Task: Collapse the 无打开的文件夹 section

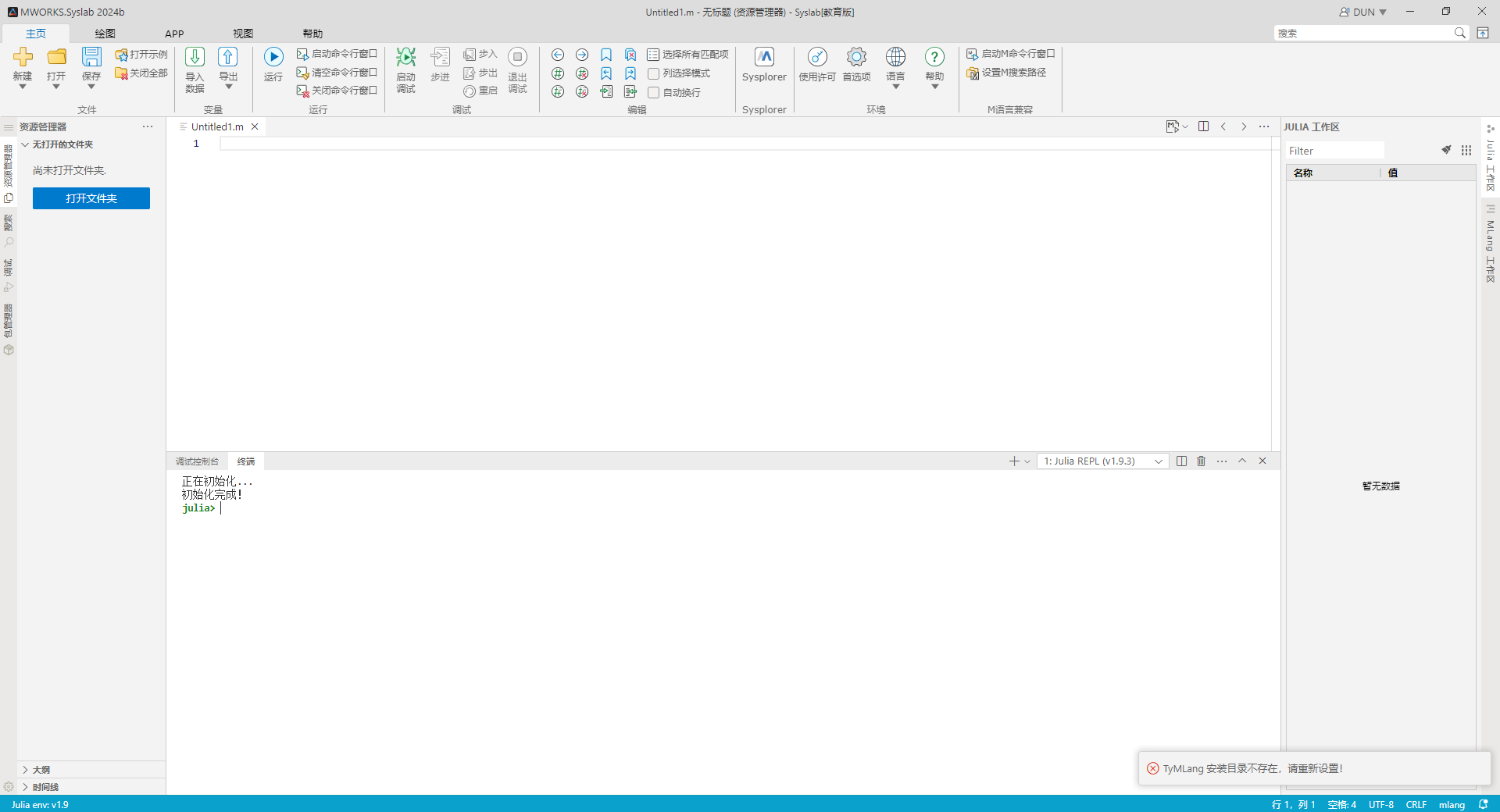Action: (91, 144)
